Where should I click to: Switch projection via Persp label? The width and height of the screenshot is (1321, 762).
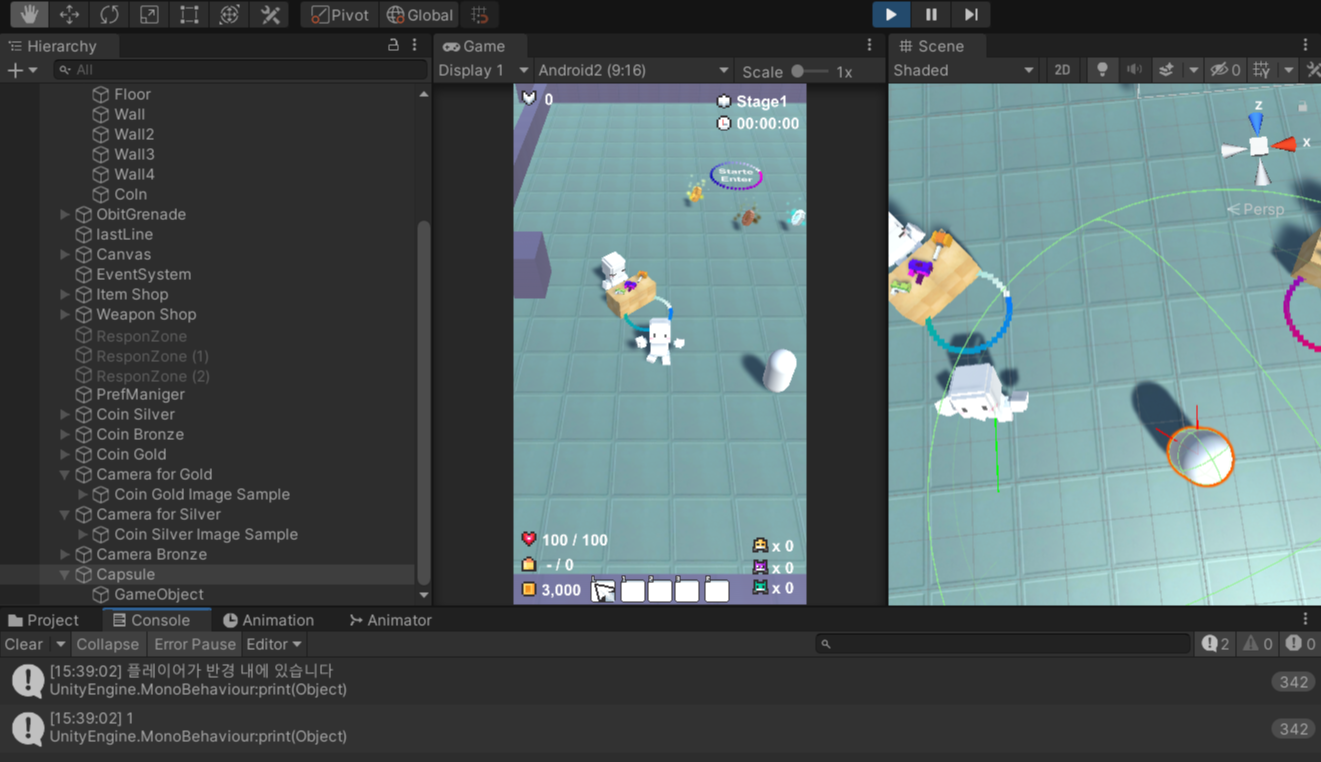[x=1256, y=209]
